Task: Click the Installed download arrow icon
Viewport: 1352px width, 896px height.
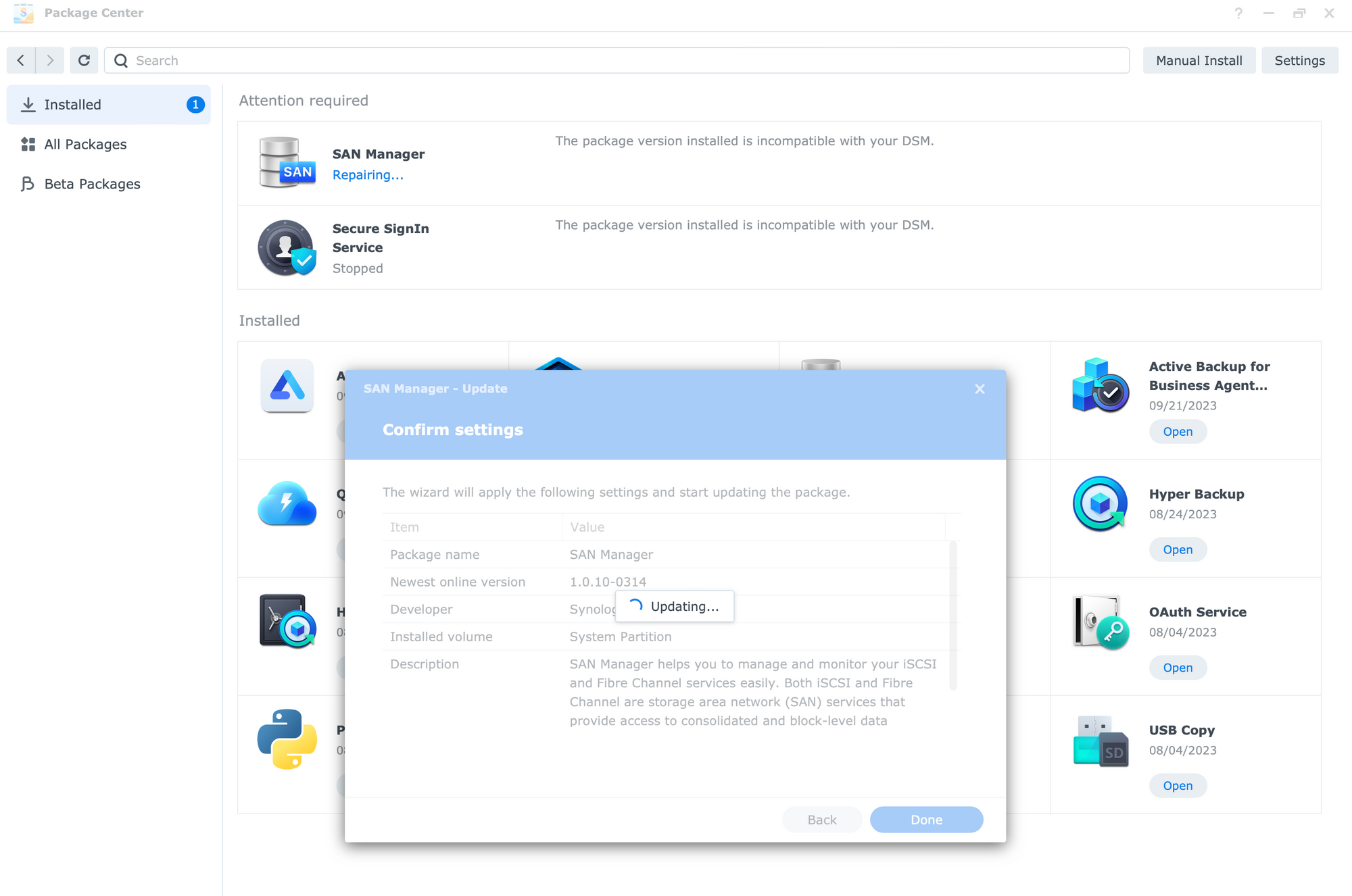Action: [x=28, y=105]
